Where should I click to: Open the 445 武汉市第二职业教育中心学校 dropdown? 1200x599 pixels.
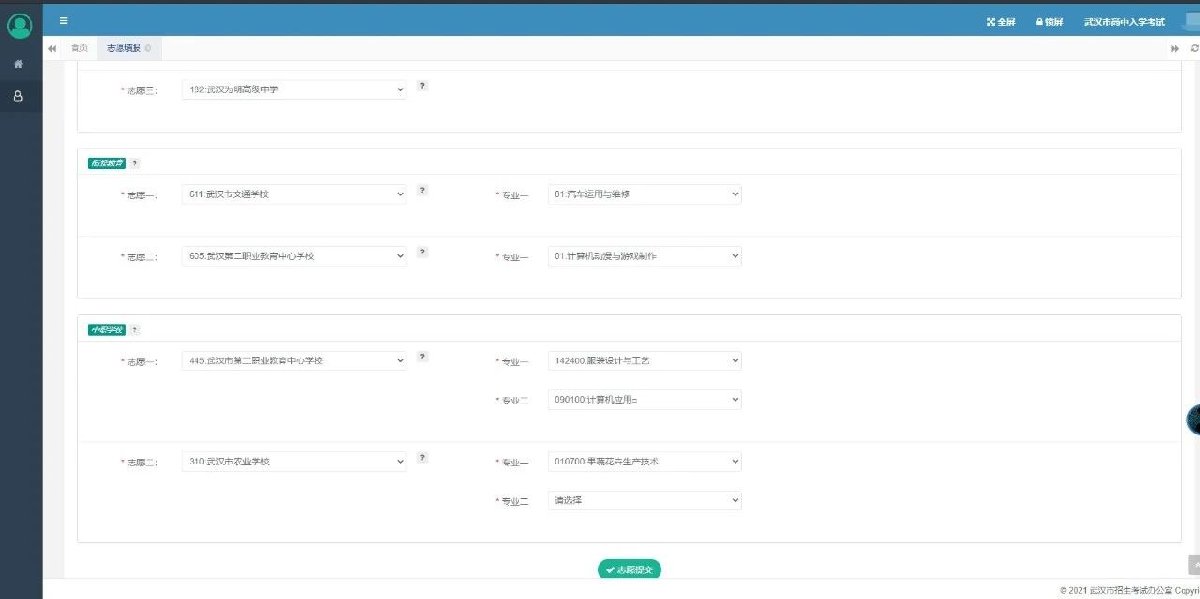294,360
